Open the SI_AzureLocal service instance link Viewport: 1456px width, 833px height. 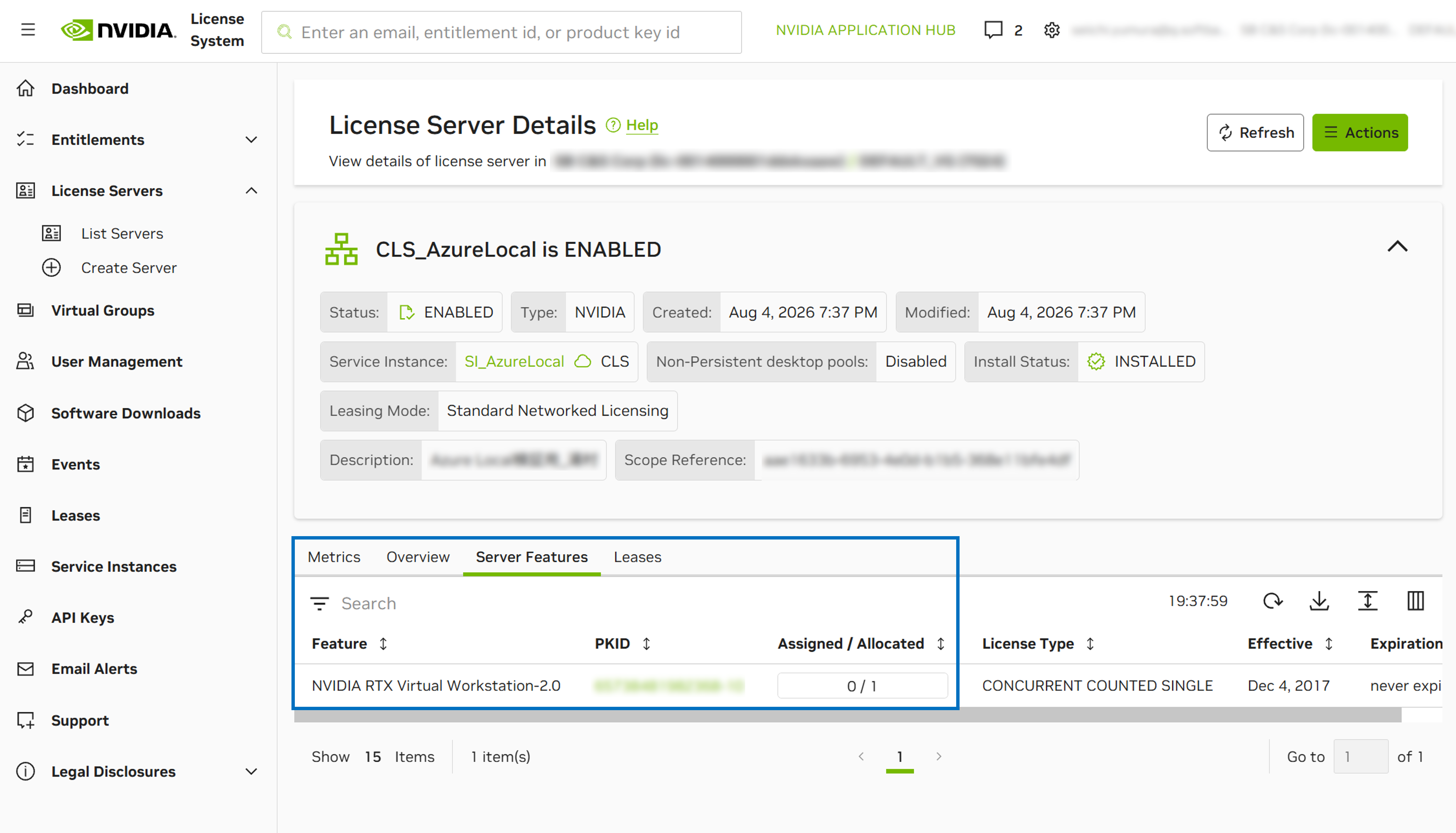click(x=514, y=361)
